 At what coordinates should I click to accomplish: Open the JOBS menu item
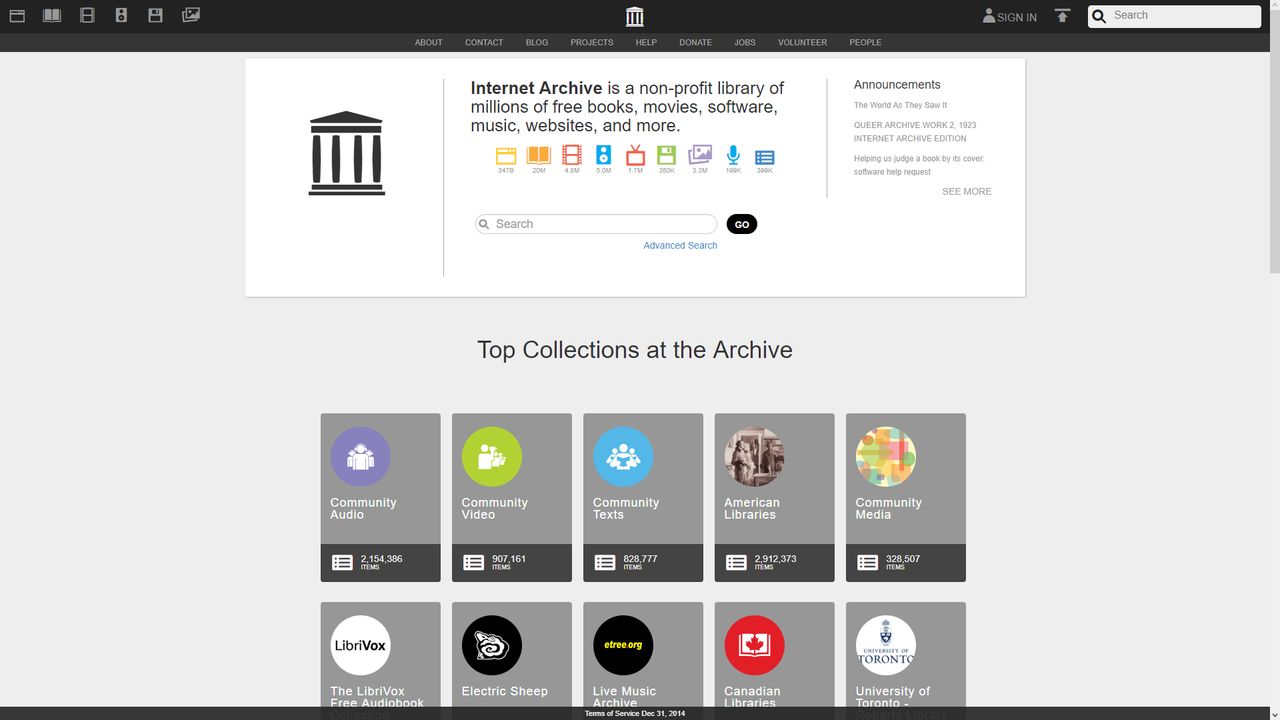coord(745,43)
